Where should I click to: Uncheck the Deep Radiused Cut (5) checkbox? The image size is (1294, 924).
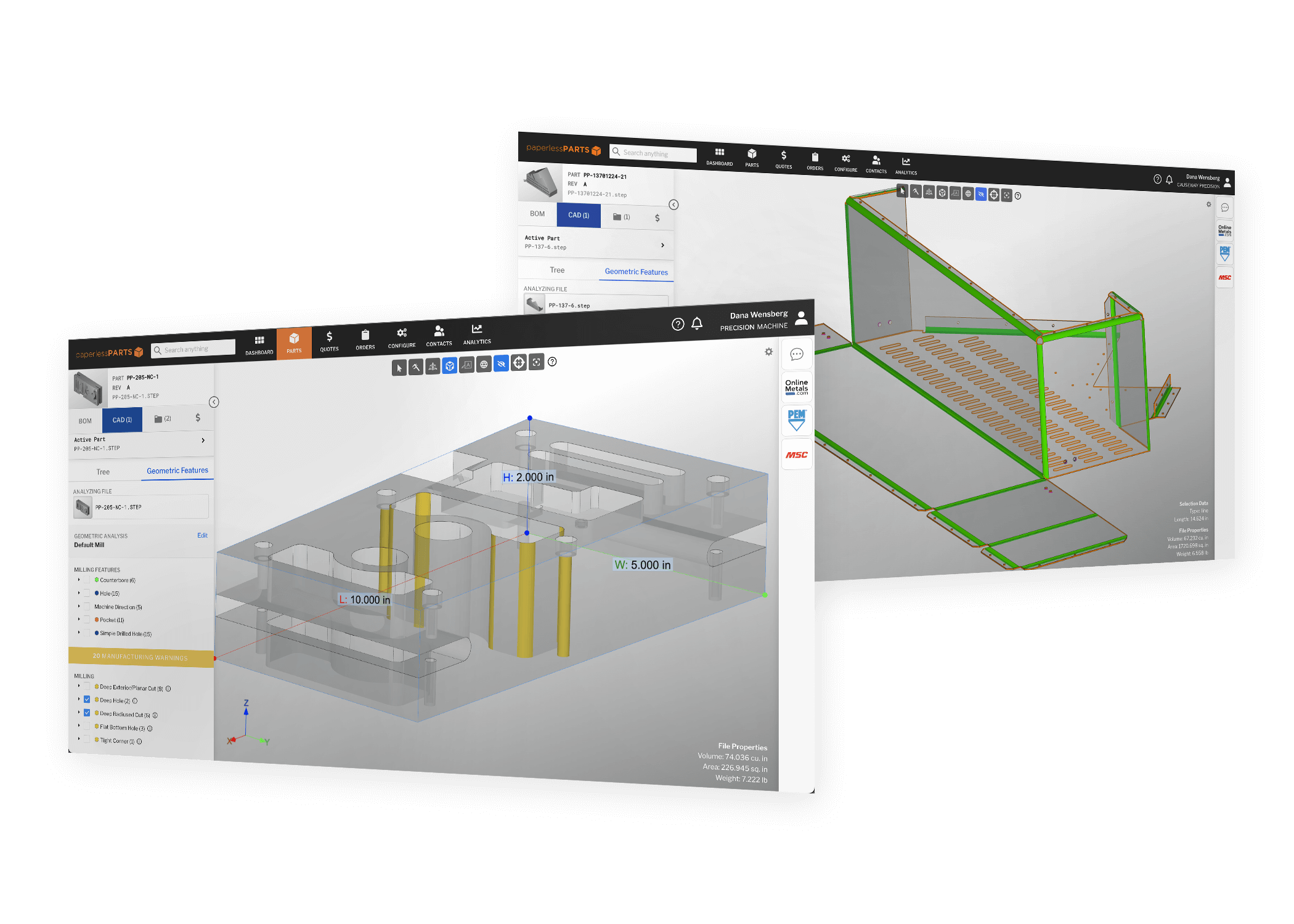[87, 713]
